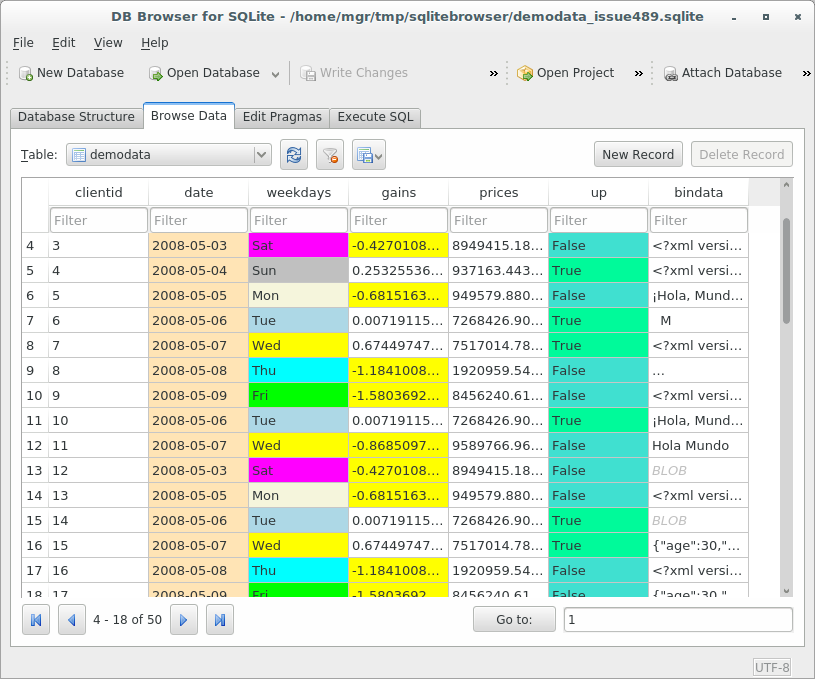Expand the toolbar overflow chevron after Write Changes
This screenshot has width=815, height=679.
pos(494,73)
